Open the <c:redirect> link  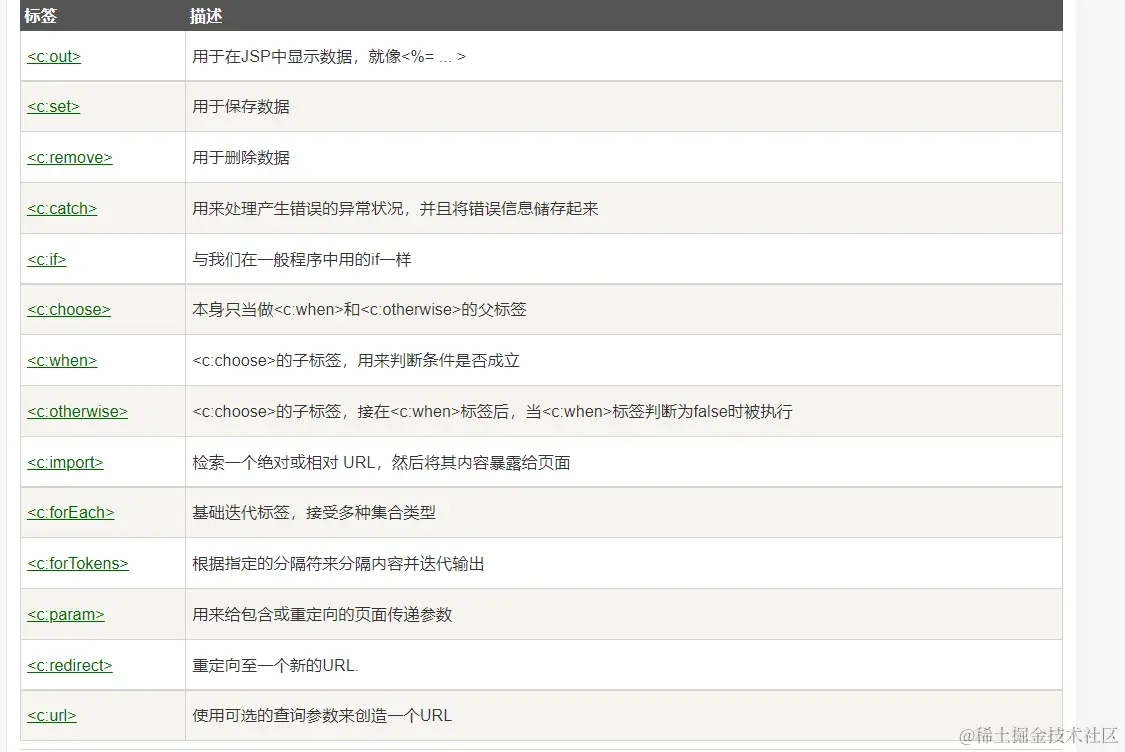point(70,666)
